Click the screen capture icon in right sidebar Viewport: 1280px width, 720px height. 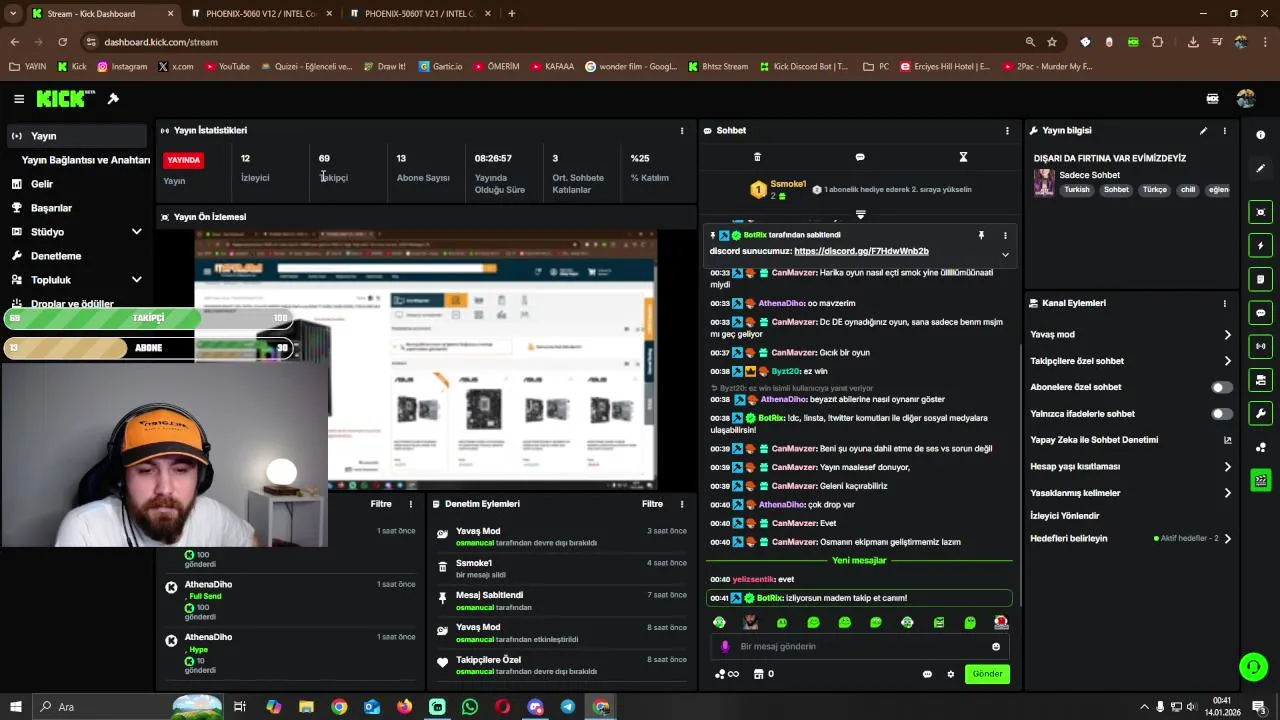click(x=1260, y=212)
